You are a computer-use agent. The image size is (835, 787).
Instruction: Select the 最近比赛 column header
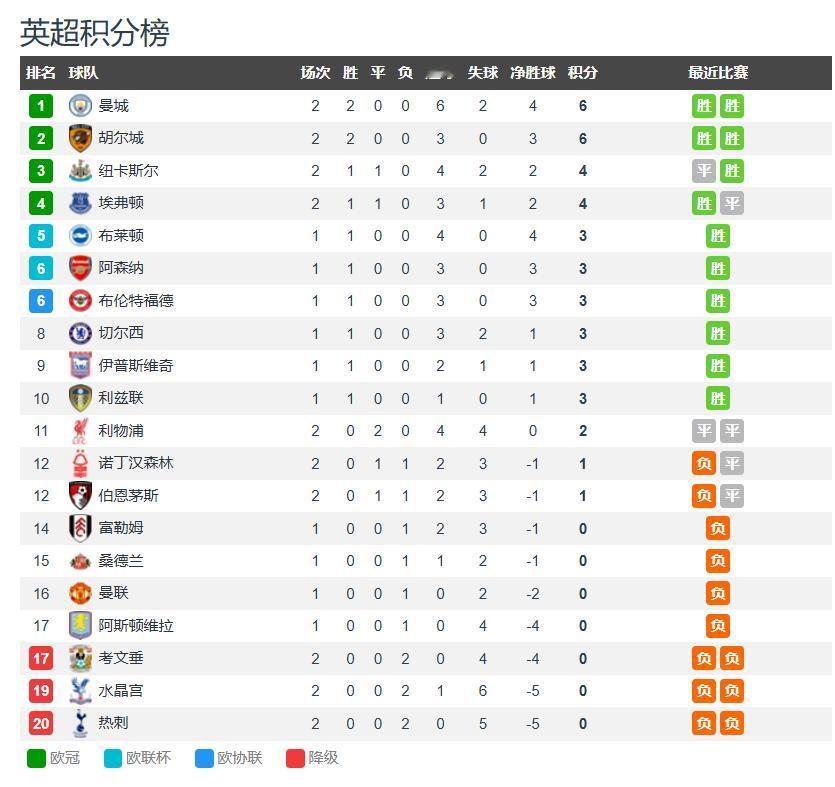(718, 72)
